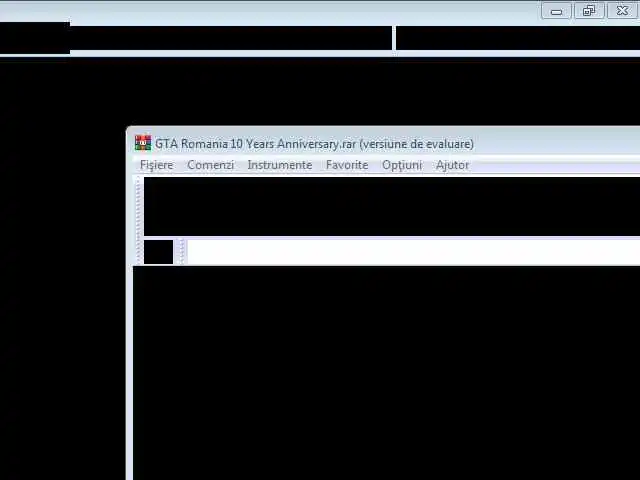Viewport: 640px width, 480px height.
Task: Open the Comenzi menu
Action: 211,165
